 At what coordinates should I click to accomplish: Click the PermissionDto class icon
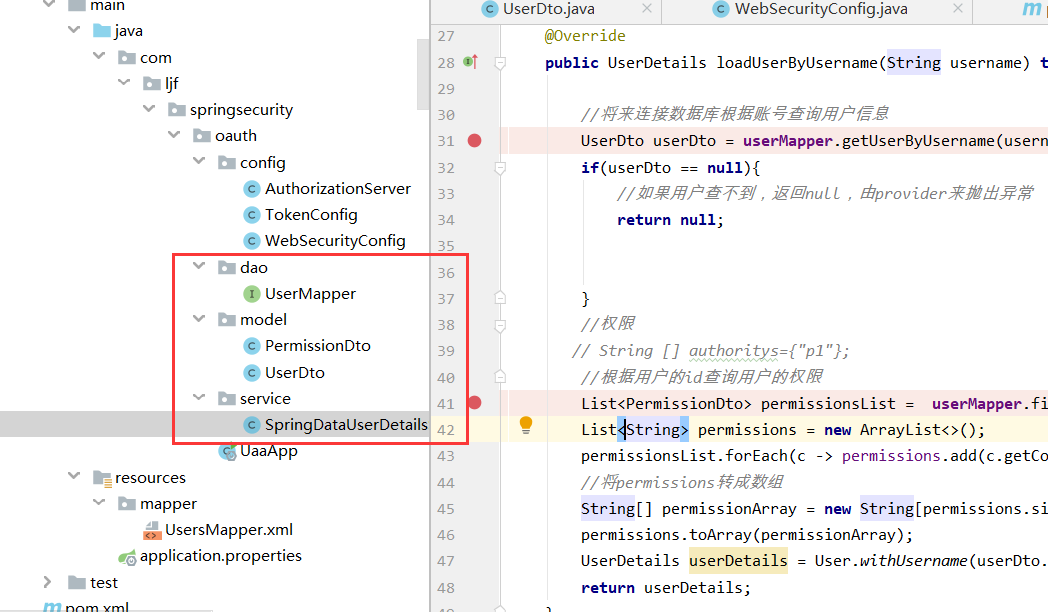251,346
